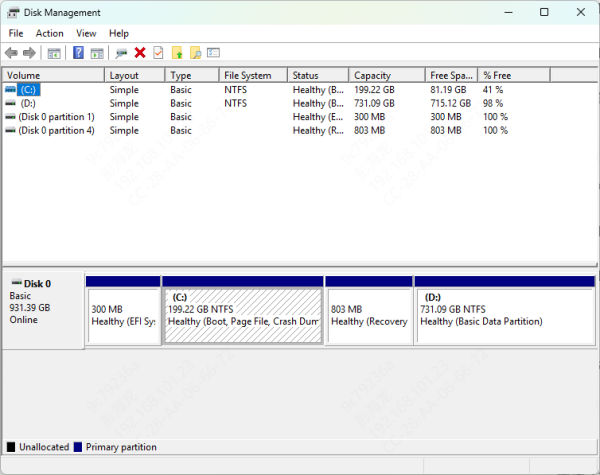Click the (C:) volume drive icon

coord(10,90)
